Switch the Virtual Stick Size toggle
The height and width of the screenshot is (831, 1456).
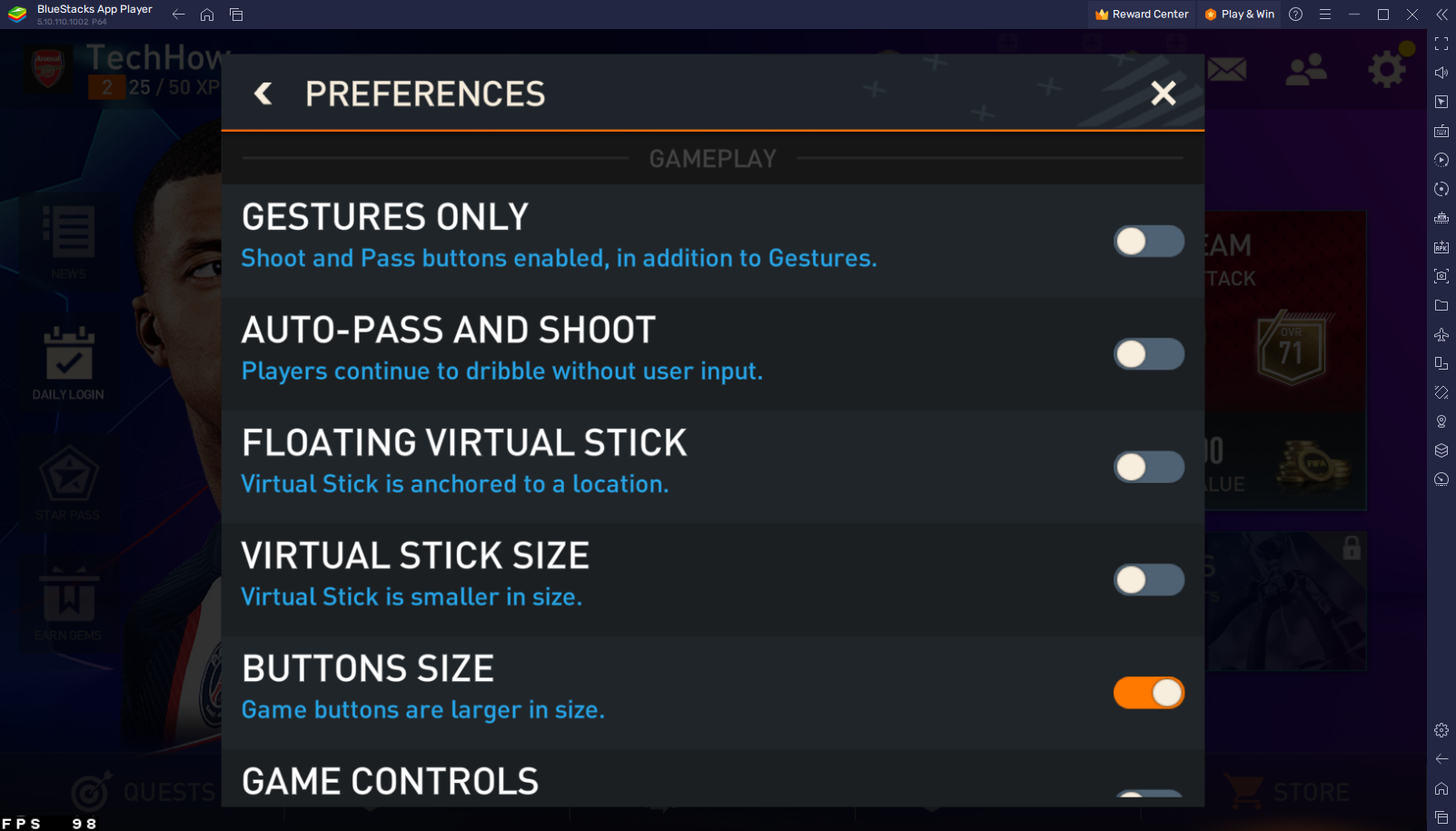tap(1148, 579)
